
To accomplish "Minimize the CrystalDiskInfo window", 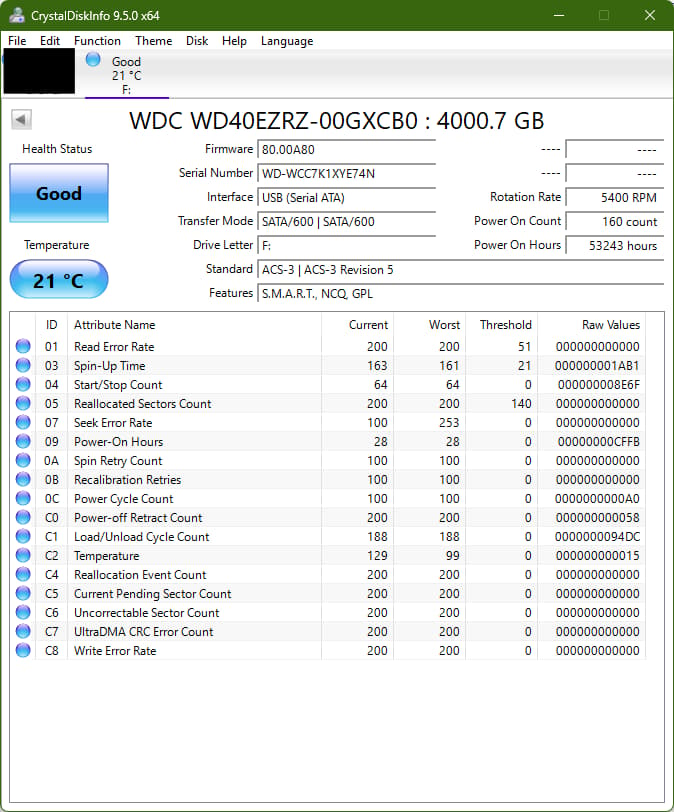I will tap(559, 15).
